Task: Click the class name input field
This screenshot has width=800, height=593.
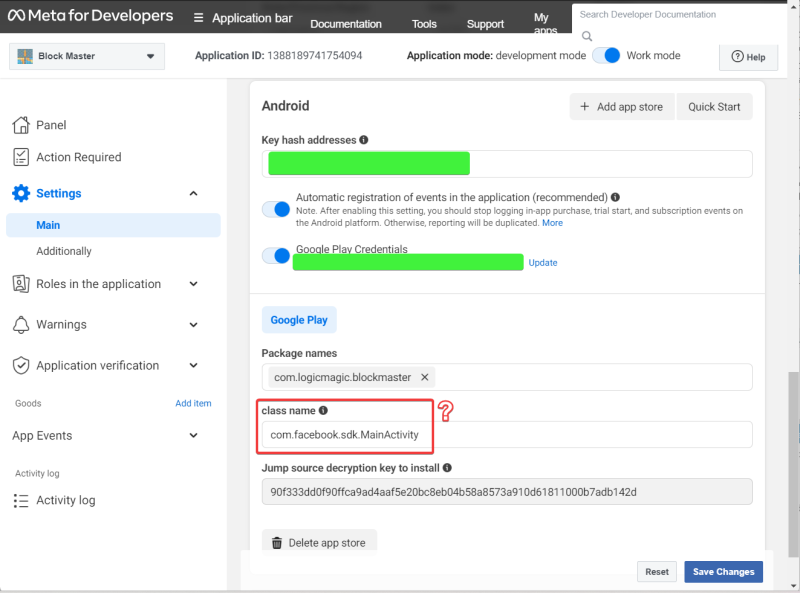Action: [x=507, y=435]
